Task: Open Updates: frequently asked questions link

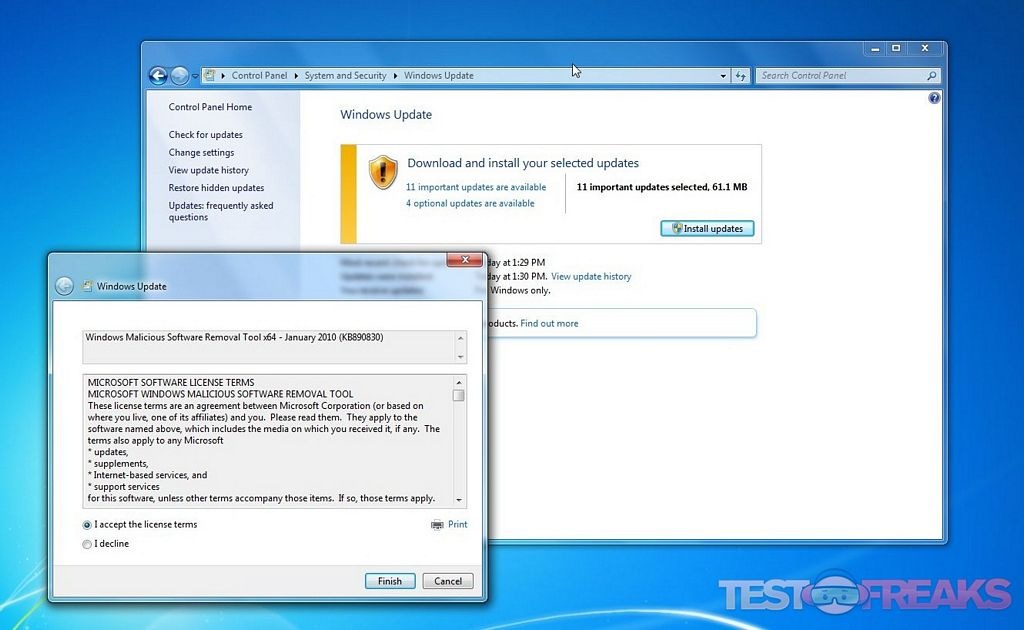Action: pyautogui.click(x=221, y=211)
